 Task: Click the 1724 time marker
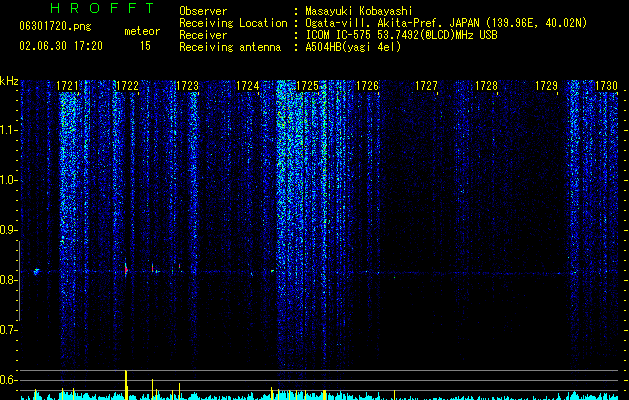click(x=248, y=86)
